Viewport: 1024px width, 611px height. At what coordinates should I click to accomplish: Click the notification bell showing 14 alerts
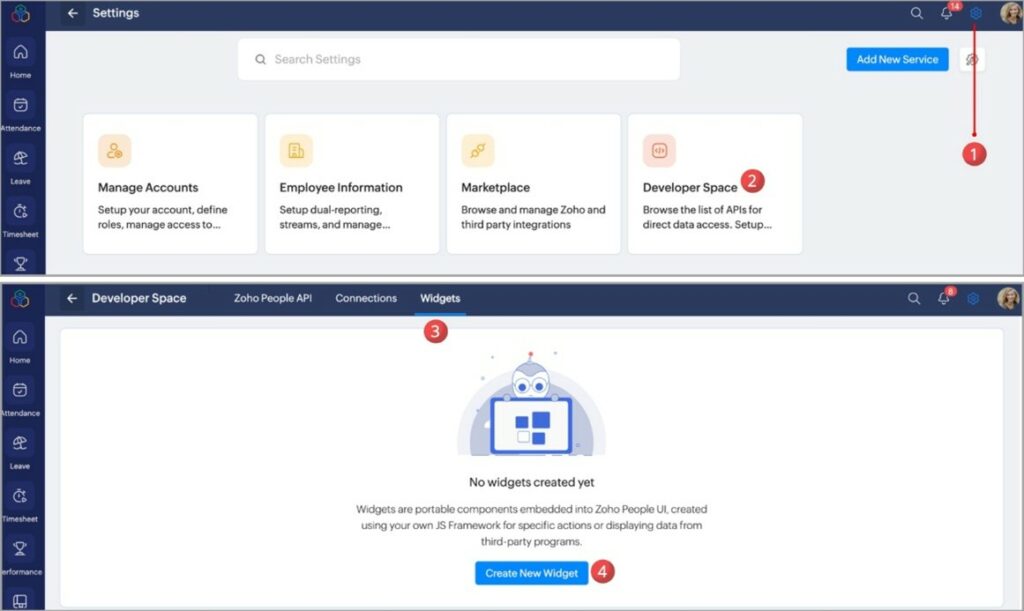[x=946, y=14]
